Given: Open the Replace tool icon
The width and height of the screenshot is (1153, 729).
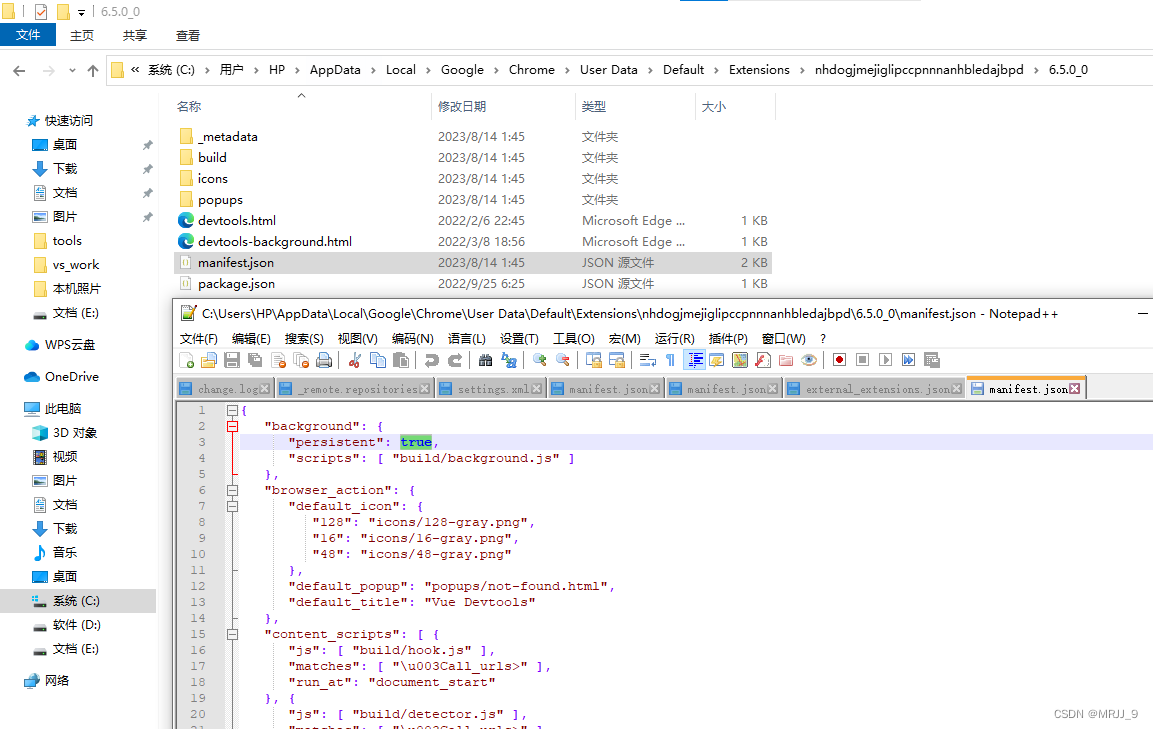Looking at the screenshot, I should pos(509,360).
